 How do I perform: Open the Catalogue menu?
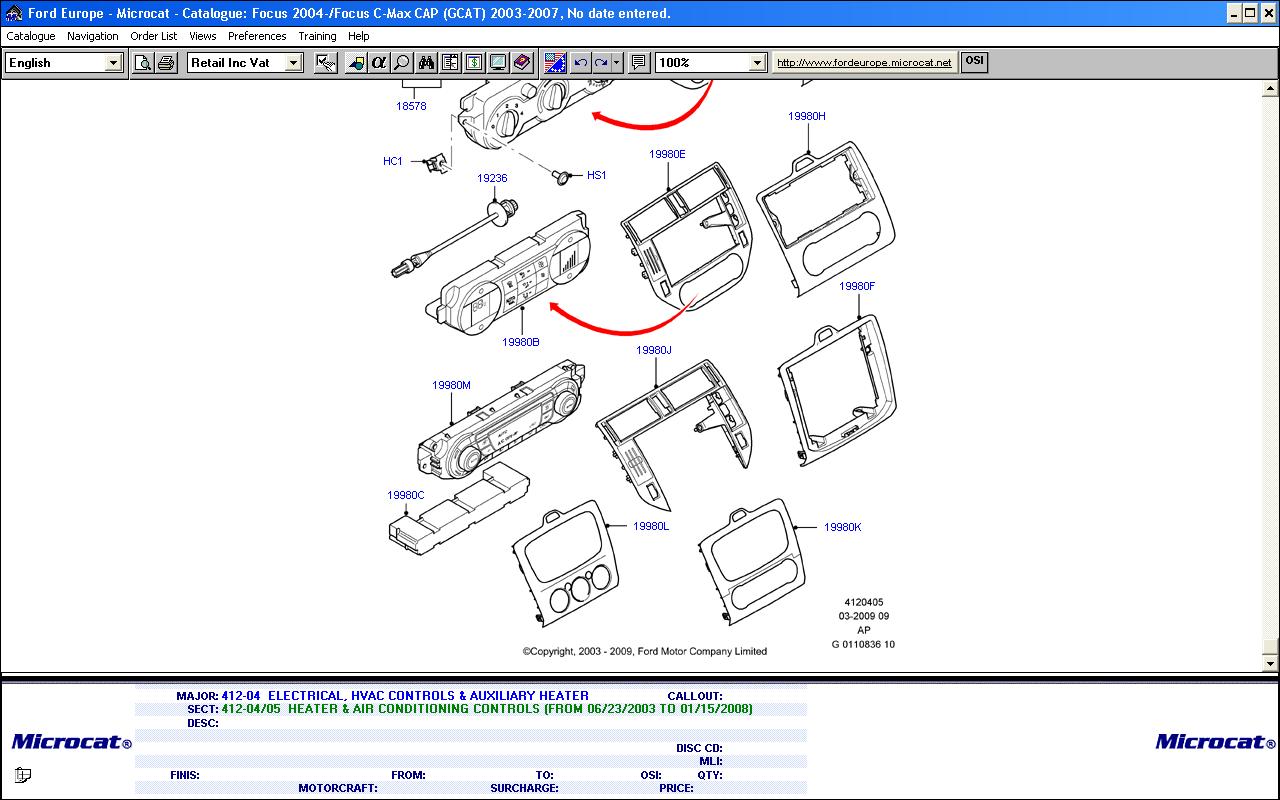[31, 36]
